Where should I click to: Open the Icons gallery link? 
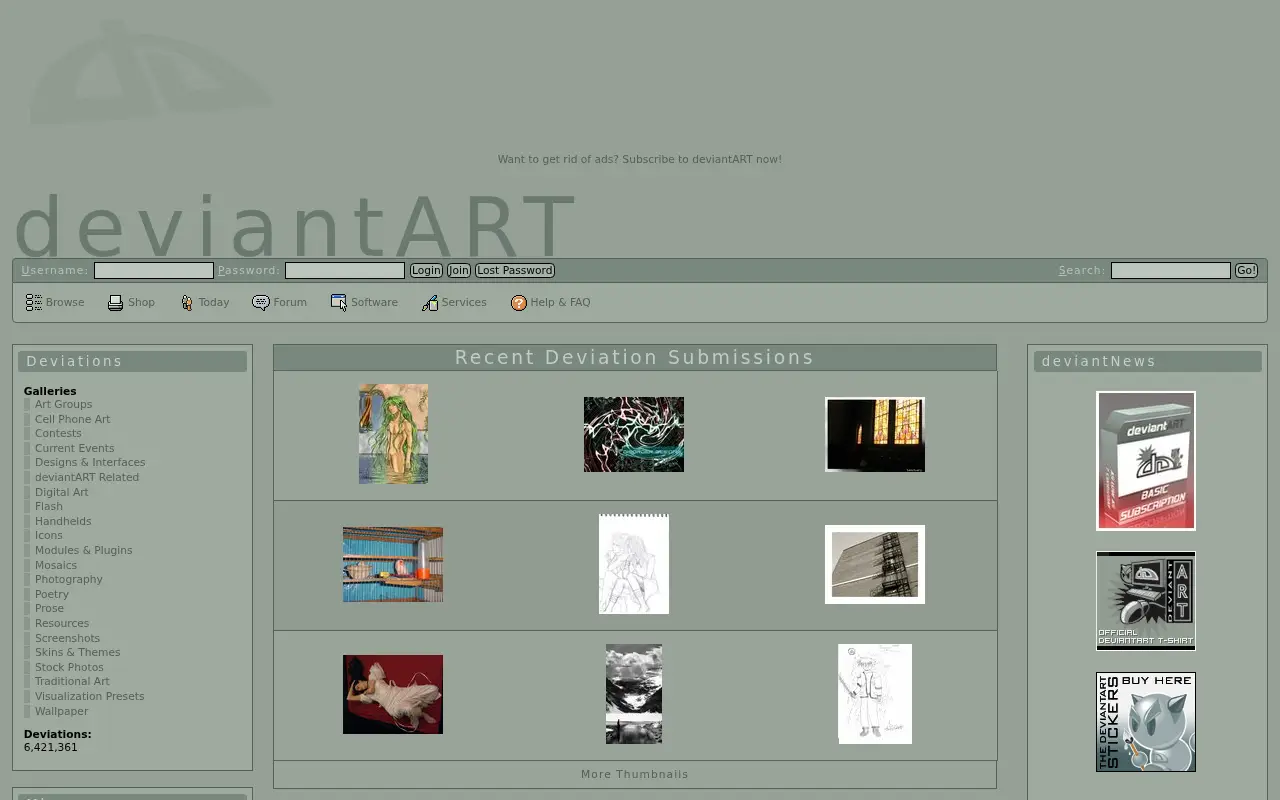49,535
